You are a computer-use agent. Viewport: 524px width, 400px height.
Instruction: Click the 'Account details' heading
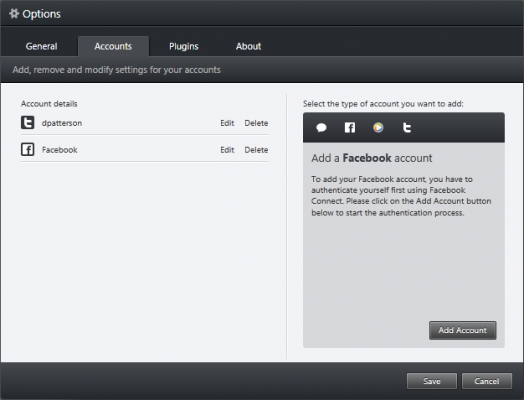pyautogui.click(x=49, y=104)
